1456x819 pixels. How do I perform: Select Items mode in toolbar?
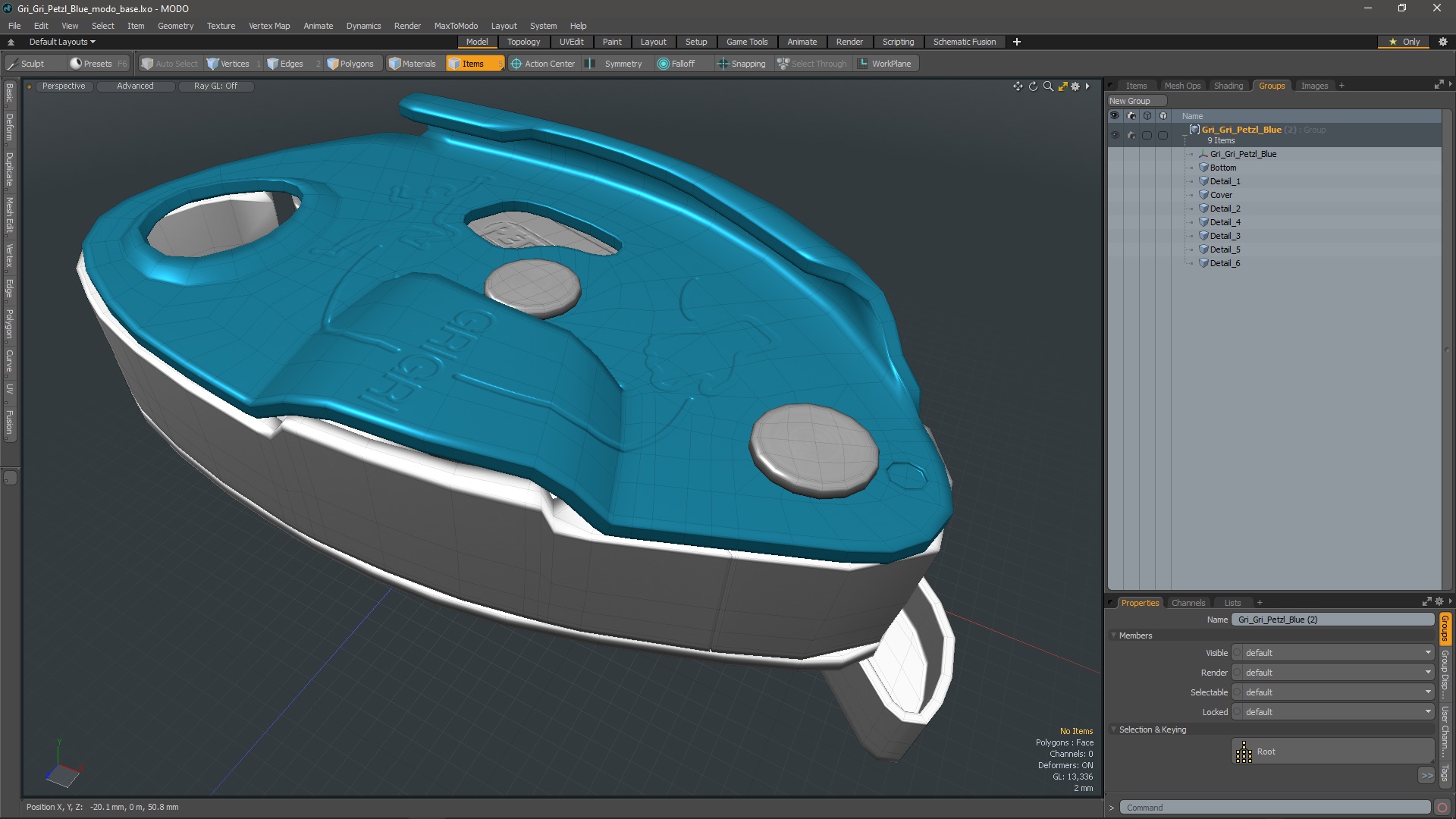[474, 64]
